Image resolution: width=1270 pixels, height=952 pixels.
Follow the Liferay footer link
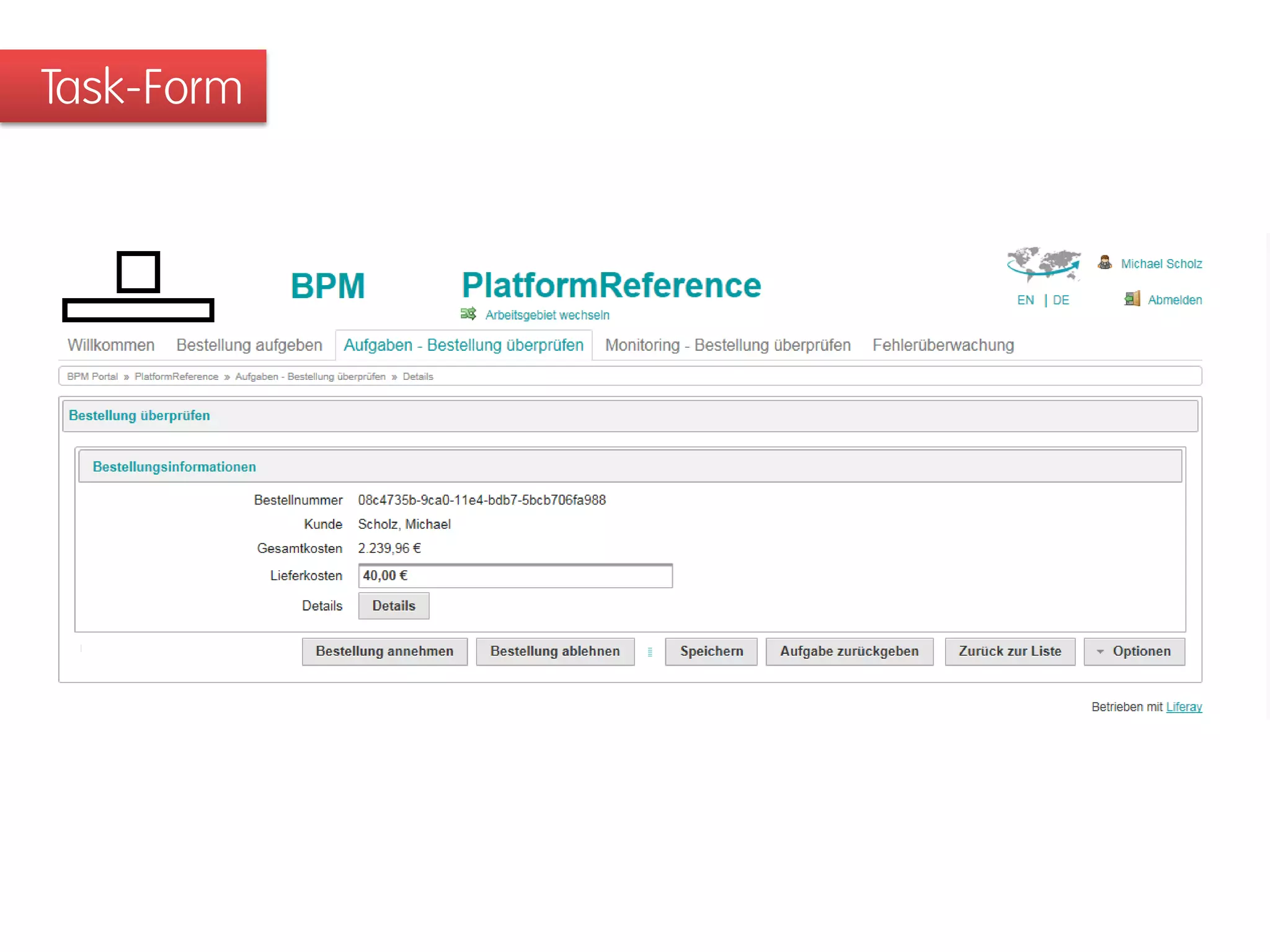1183,707
